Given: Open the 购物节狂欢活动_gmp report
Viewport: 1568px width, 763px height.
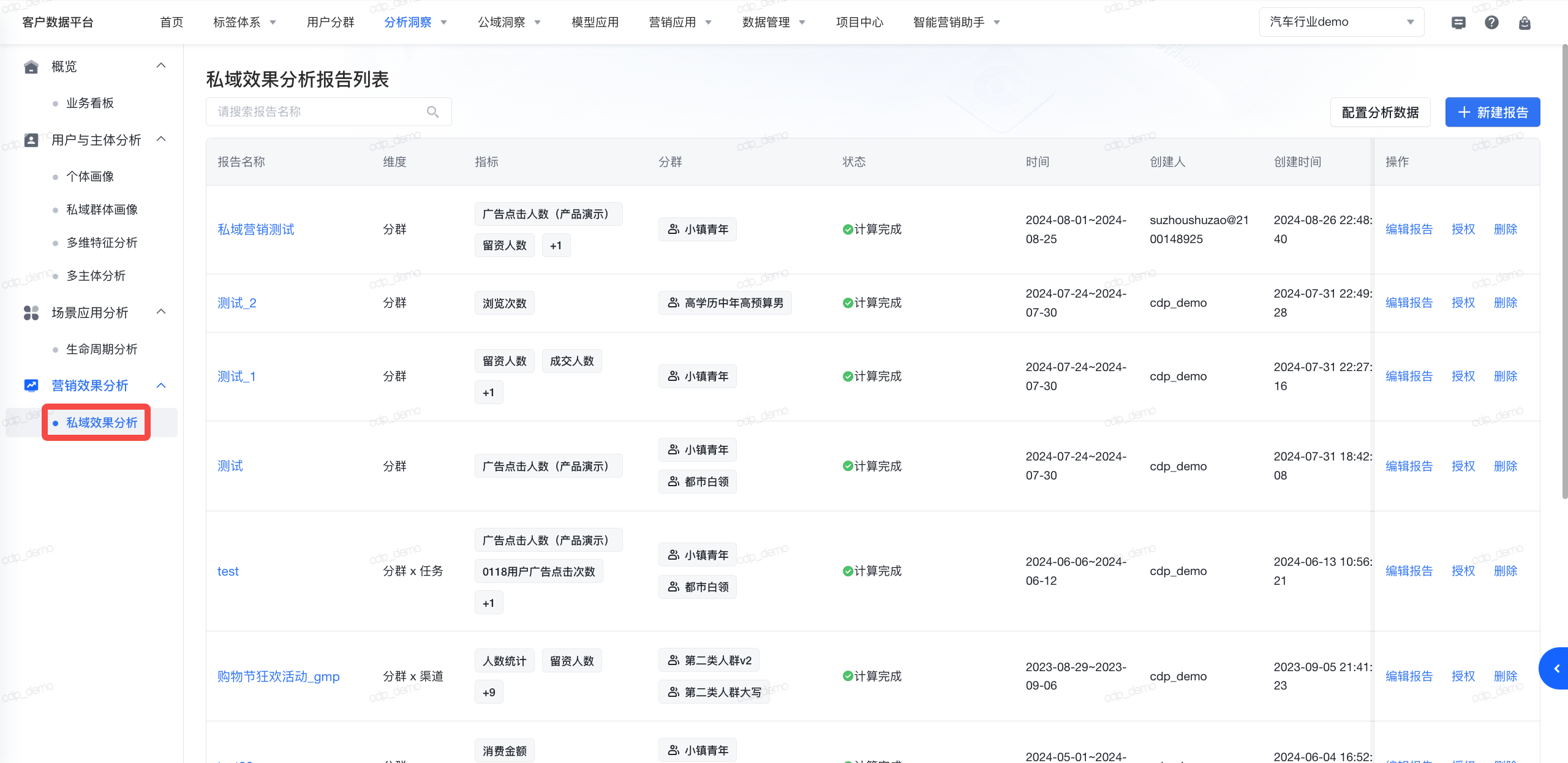Looking at the screenshot, I should coord(278,676).
